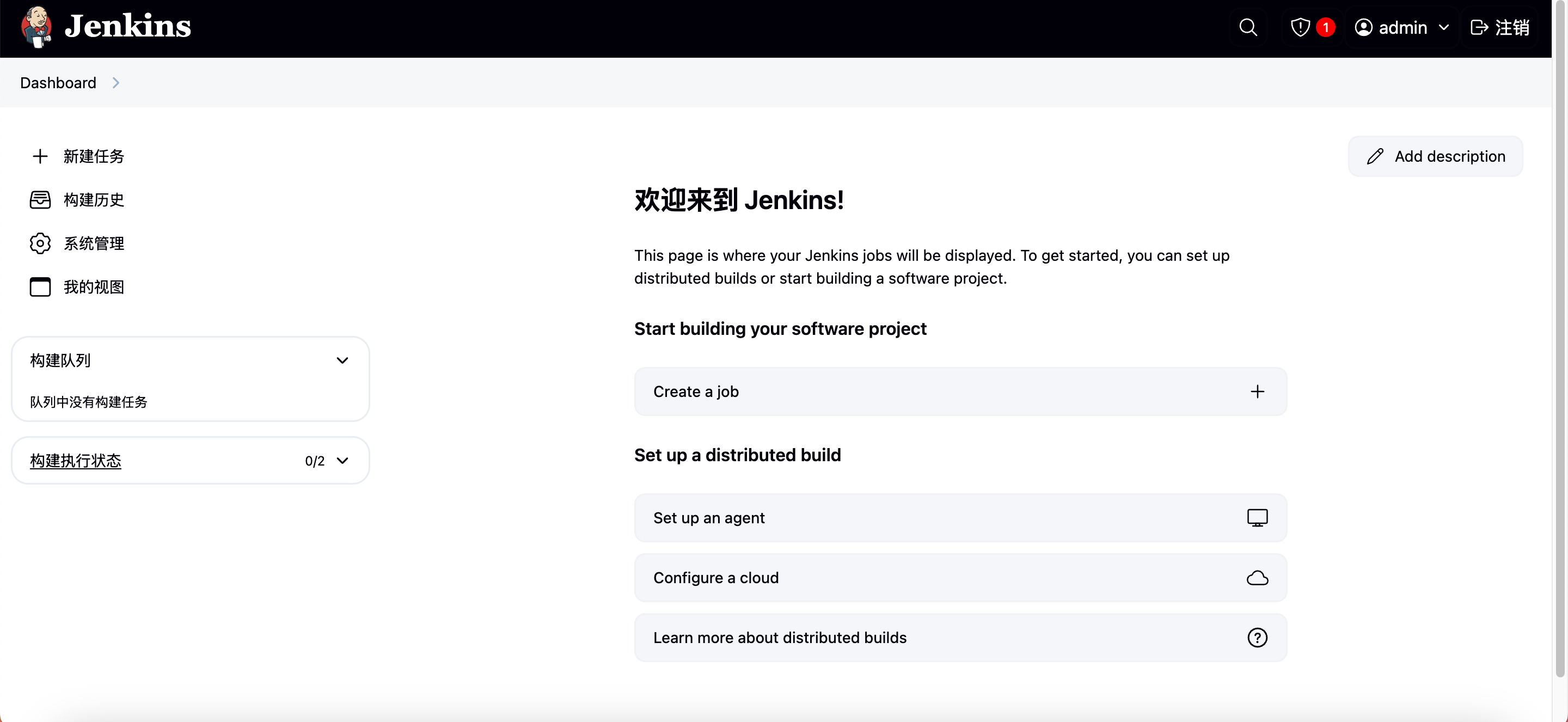Viewport: 1568px width, 722px height.
Task: Open 构建历史 in the sidebar
Action: pyautogui.click(x=94, y=200)
